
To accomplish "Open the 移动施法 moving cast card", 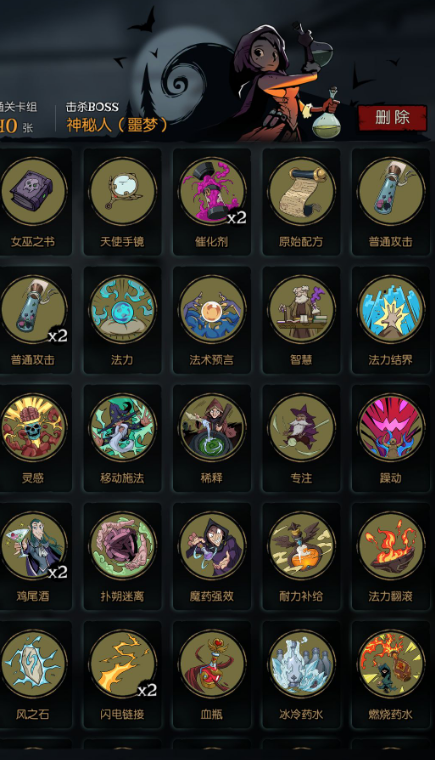I will point(123,438).
